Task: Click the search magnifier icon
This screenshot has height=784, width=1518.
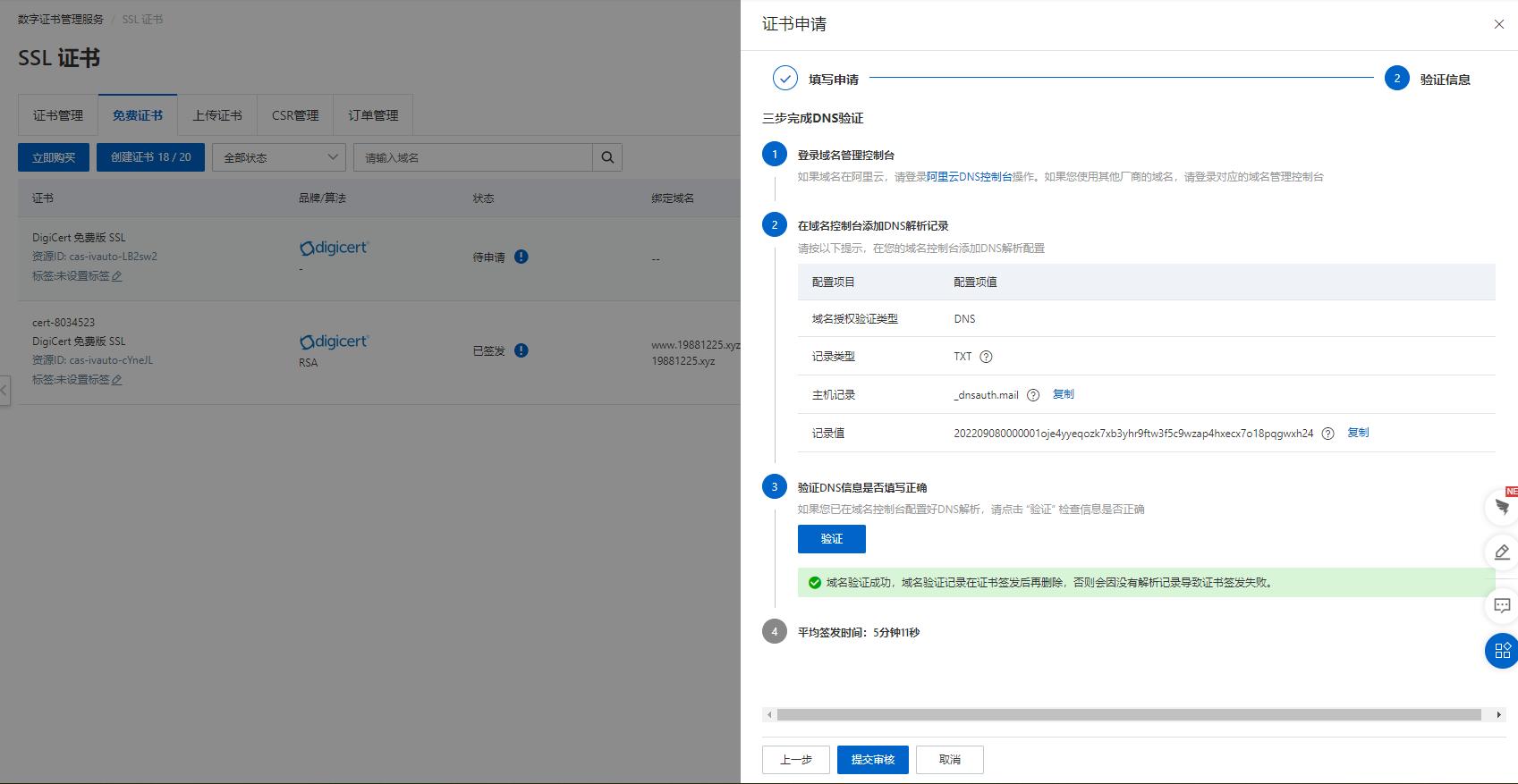Action: click(x=607, y=157)
